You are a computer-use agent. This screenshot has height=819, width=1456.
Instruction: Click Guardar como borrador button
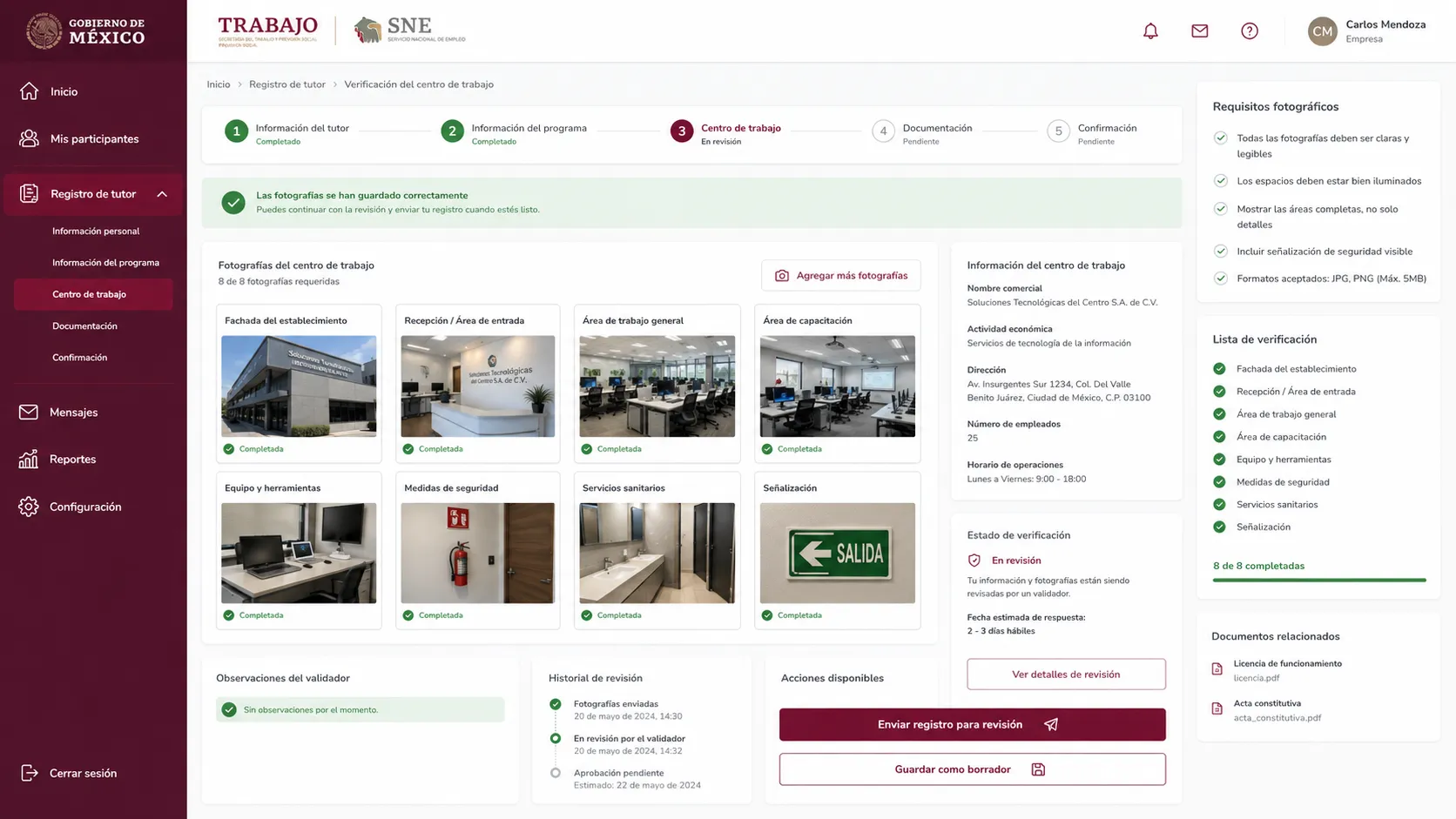point(972,769)
